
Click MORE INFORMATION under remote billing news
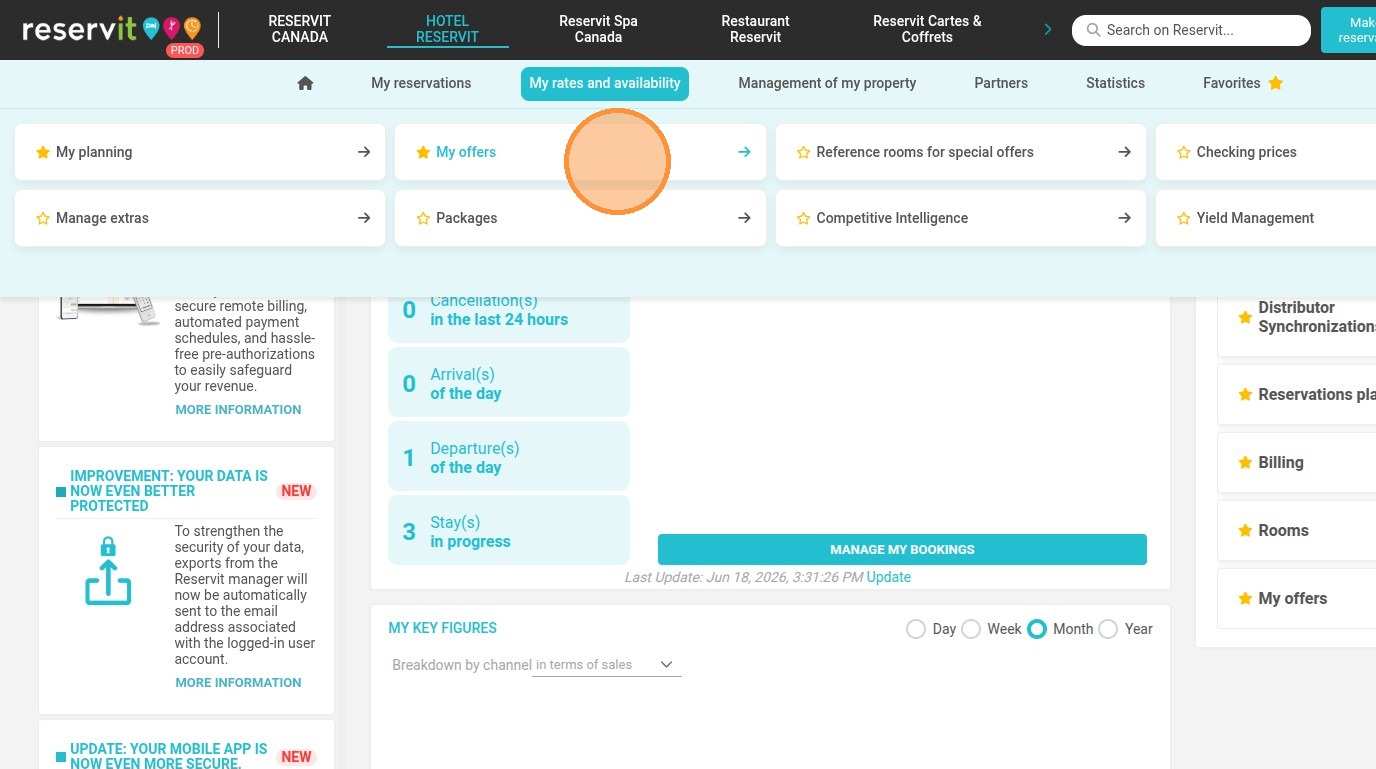pos(238,410)
